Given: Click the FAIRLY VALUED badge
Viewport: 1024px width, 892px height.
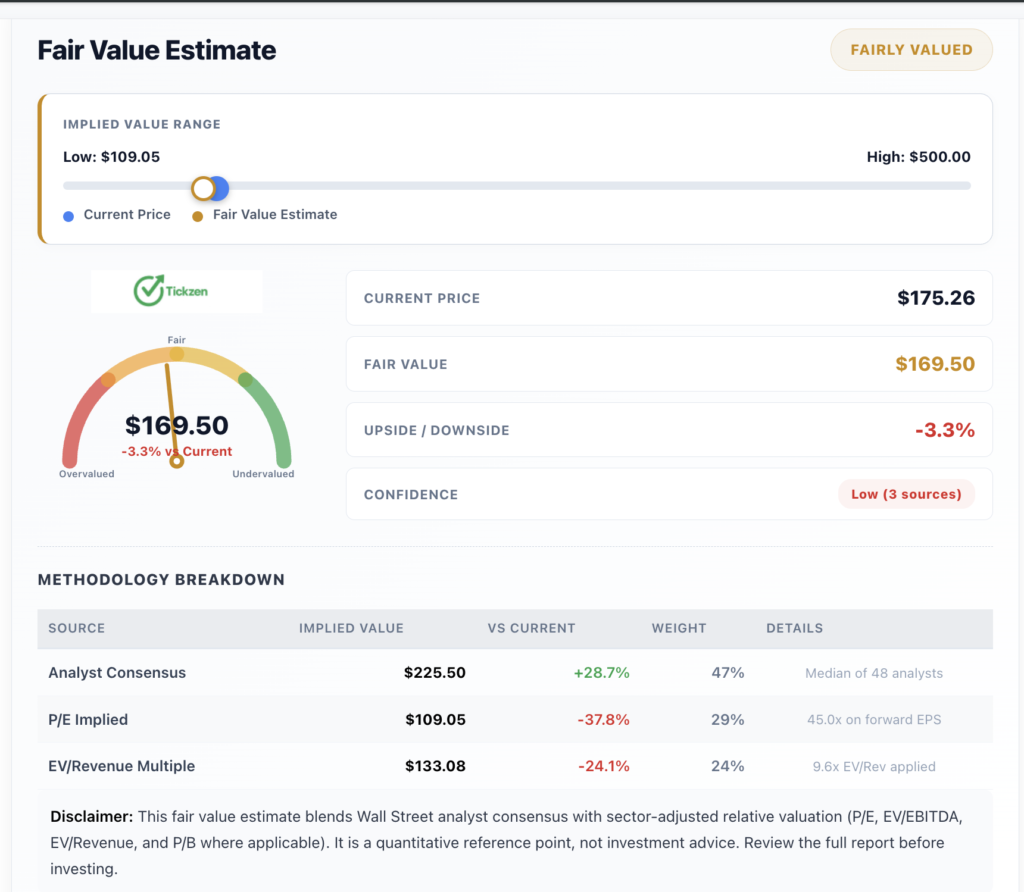Looking at the screenshot, I should tap(911, 50).
